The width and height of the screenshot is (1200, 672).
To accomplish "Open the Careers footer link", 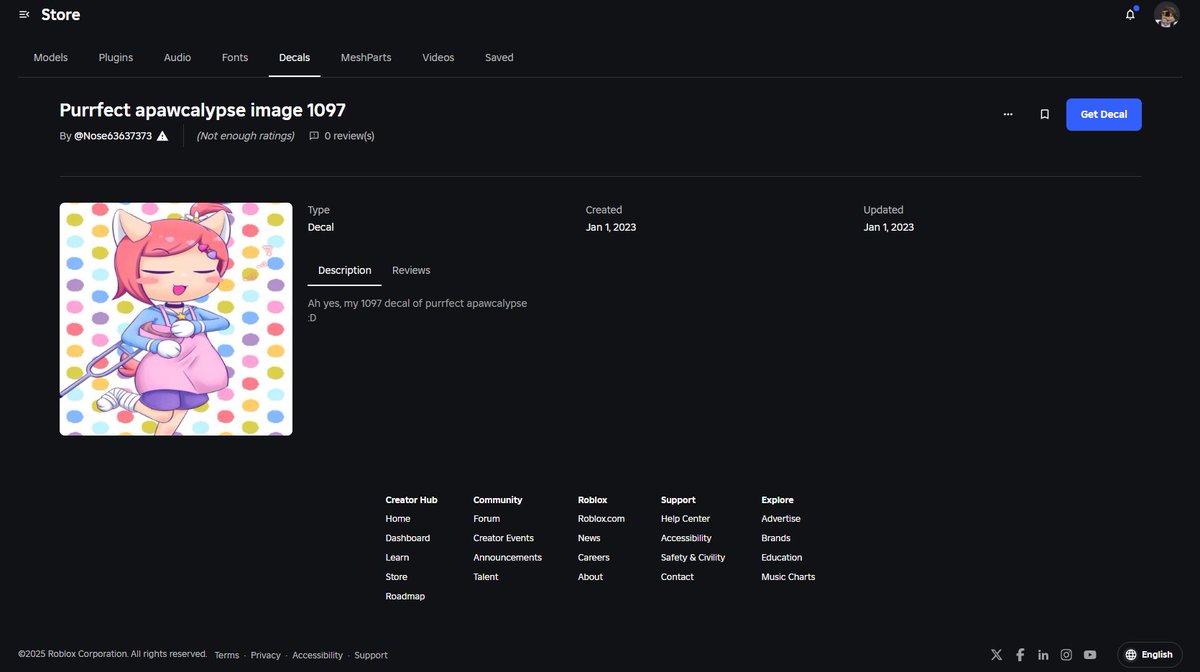I will pyautogui.click(x=594, y=558).
